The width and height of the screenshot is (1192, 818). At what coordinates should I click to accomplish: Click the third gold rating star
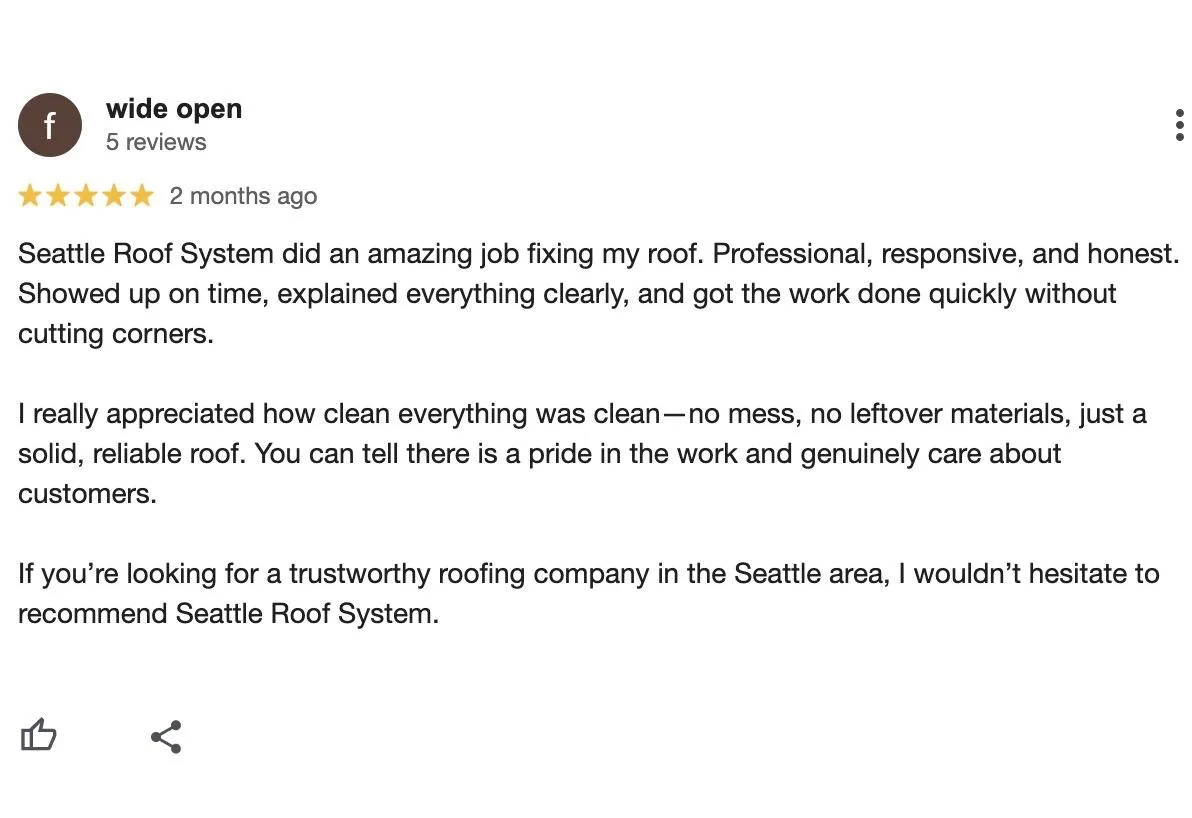[x=86, y=195]
